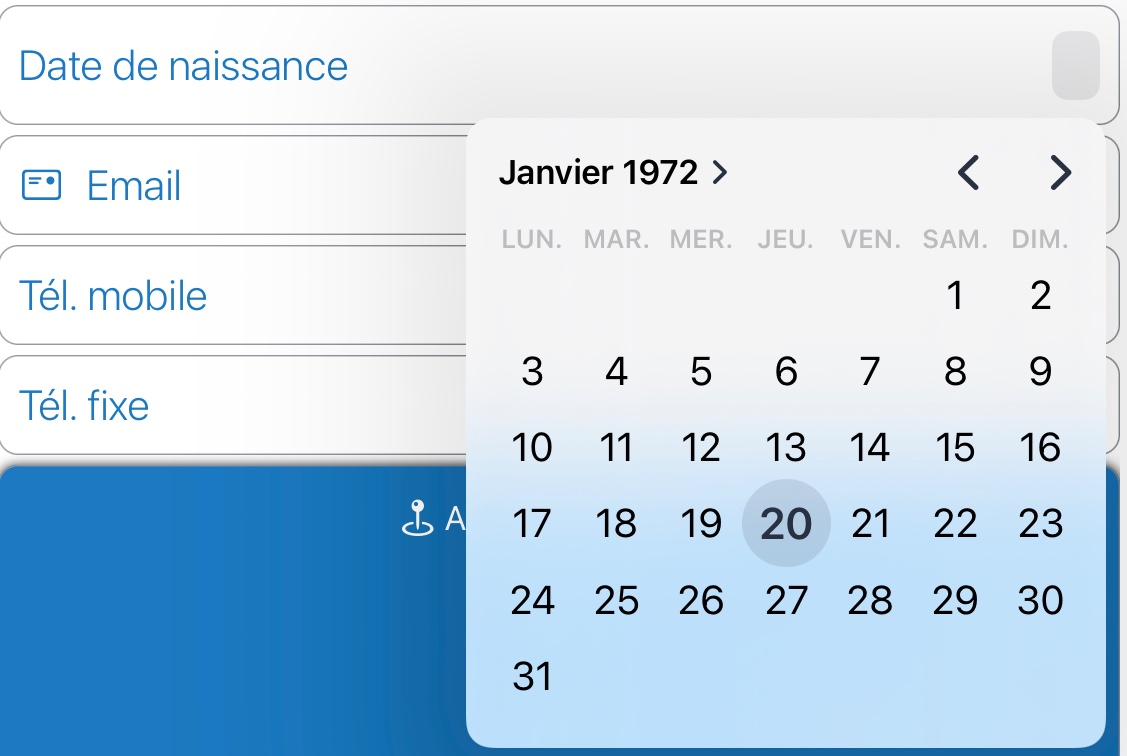
Task: Choose day 24 in the calendar
Action: pos(532,601)
